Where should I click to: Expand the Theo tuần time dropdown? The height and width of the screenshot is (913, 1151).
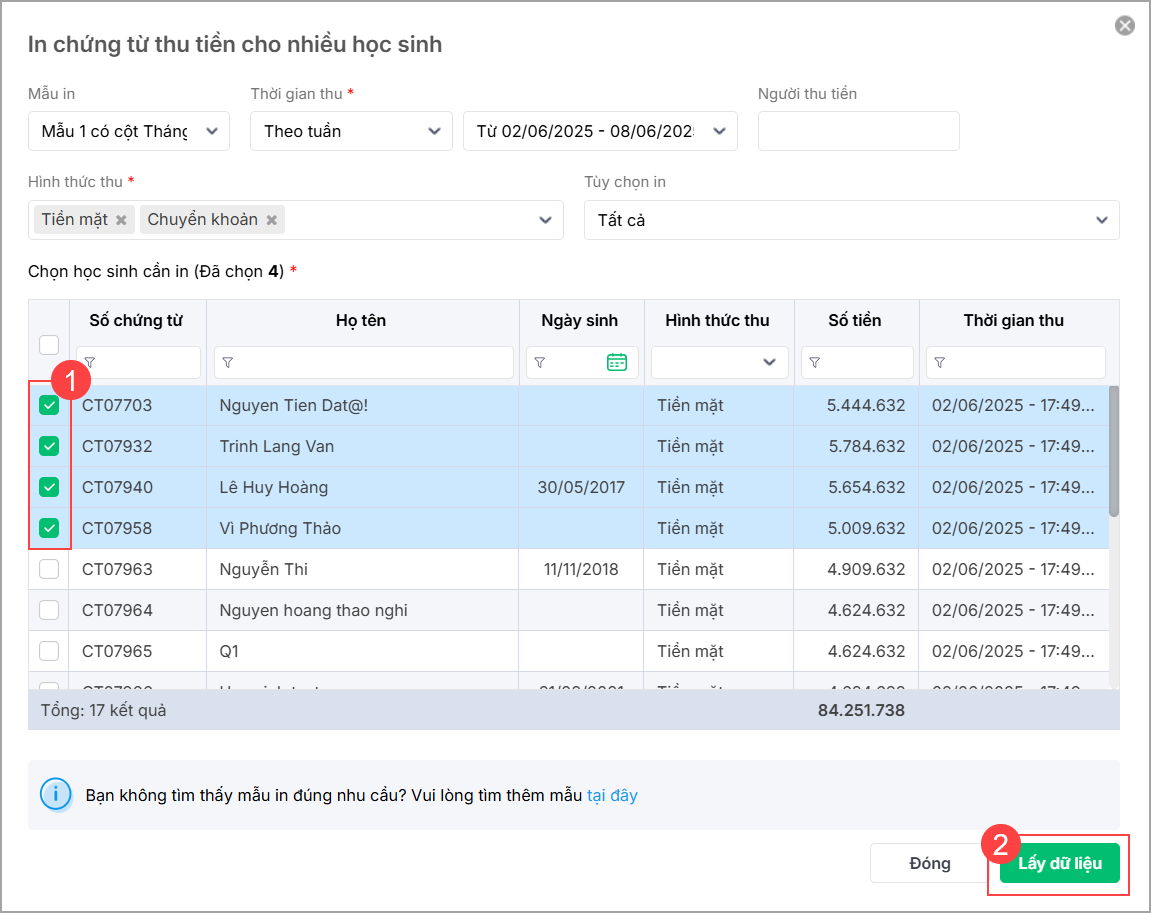point(350,131)
